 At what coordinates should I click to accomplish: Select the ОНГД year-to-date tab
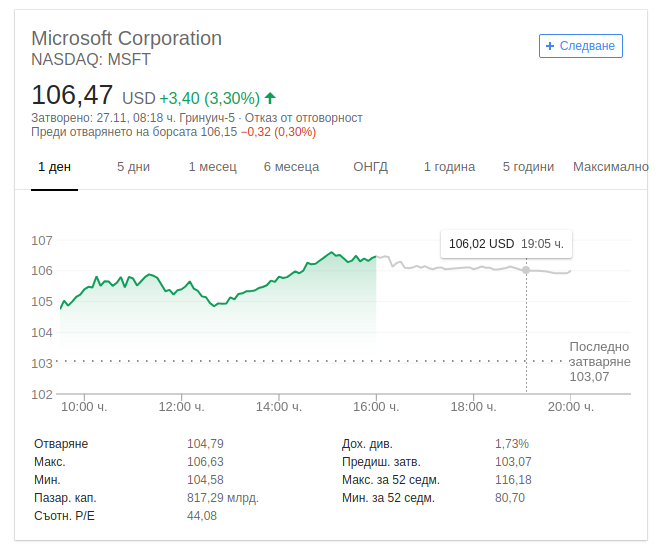(370, 167)
